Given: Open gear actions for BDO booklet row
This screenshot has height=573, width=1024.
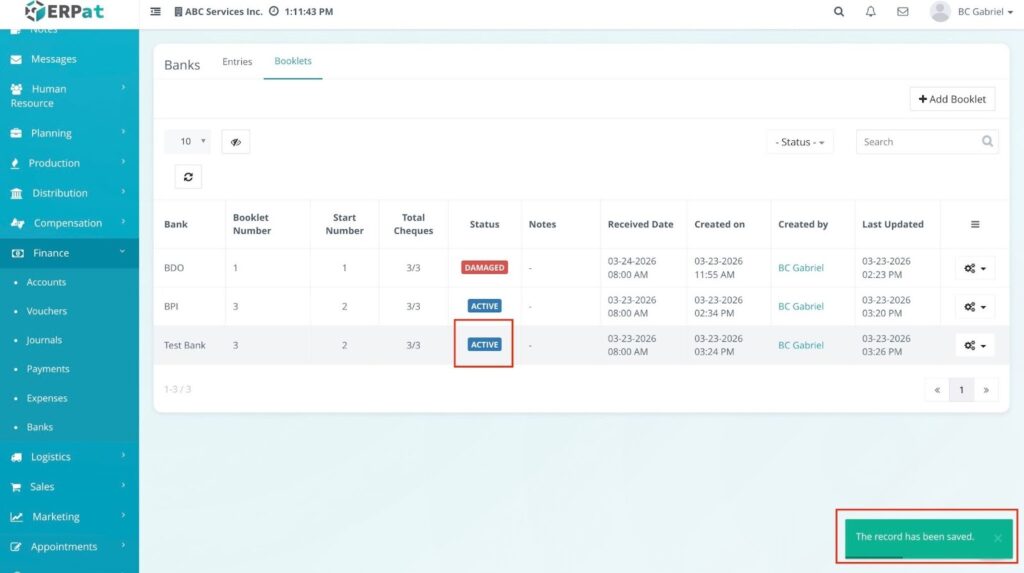Looking at the screenshot, I should pos(975,268).
